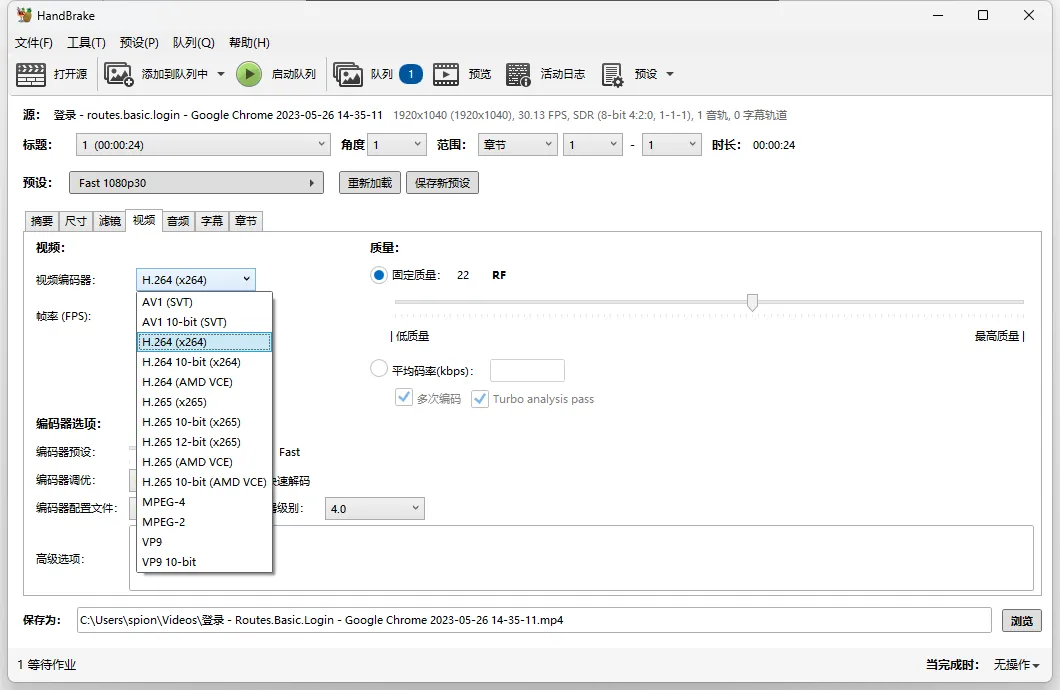
Task: Click the Add to Queue image icon
Action: tap(118, 74)
